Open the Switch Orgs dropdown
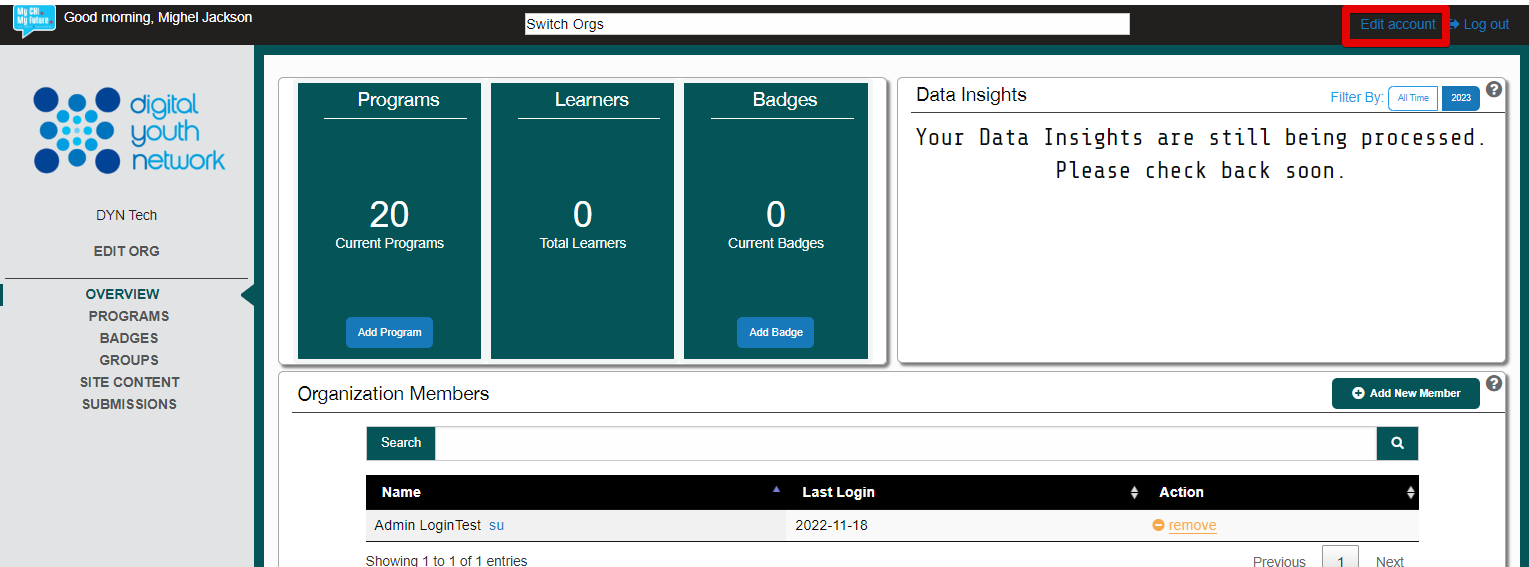 click(x=826, y=24)
